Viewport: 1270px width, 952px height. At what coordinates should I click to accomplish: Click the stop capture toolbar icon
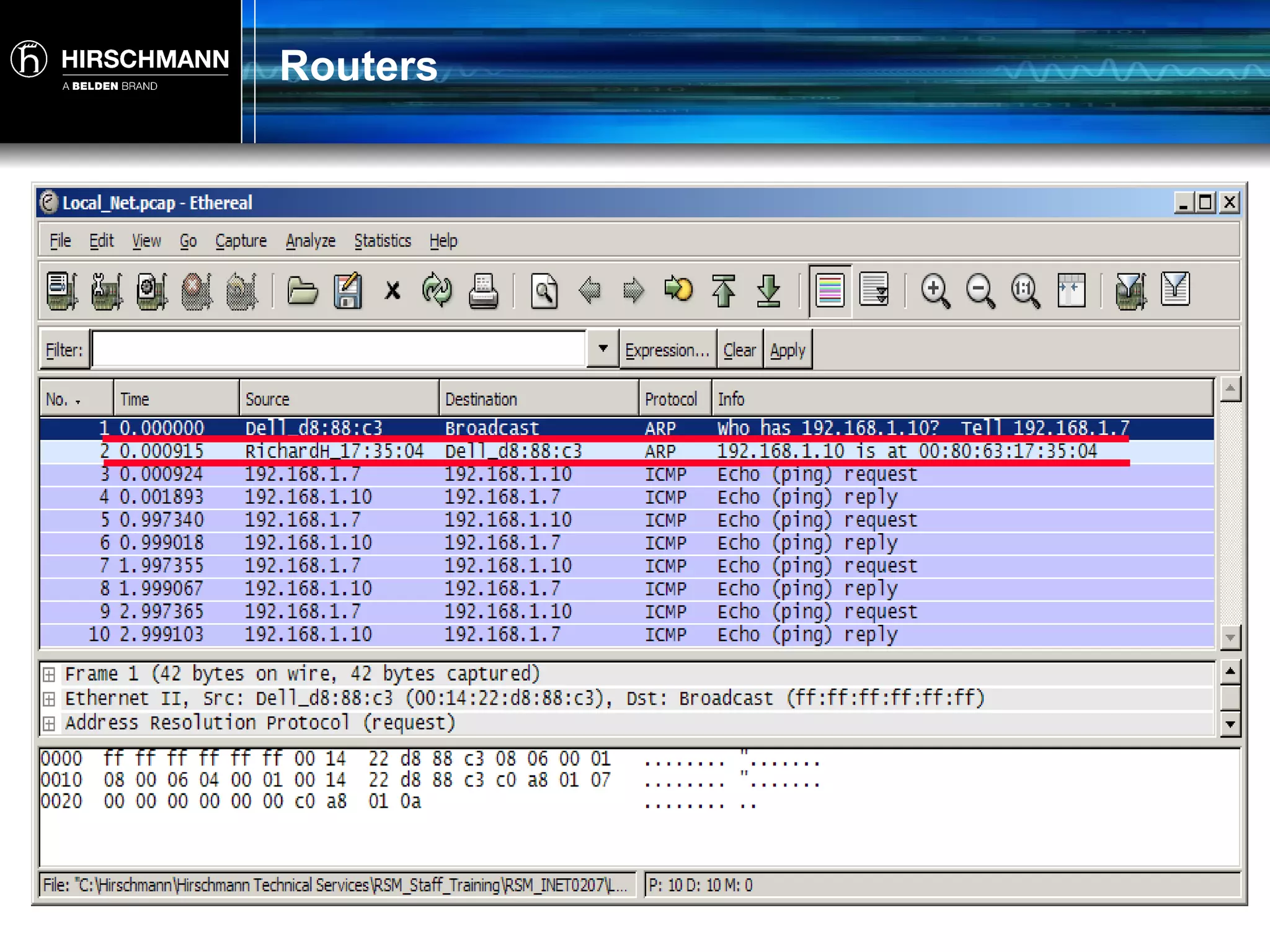(197, 291)
